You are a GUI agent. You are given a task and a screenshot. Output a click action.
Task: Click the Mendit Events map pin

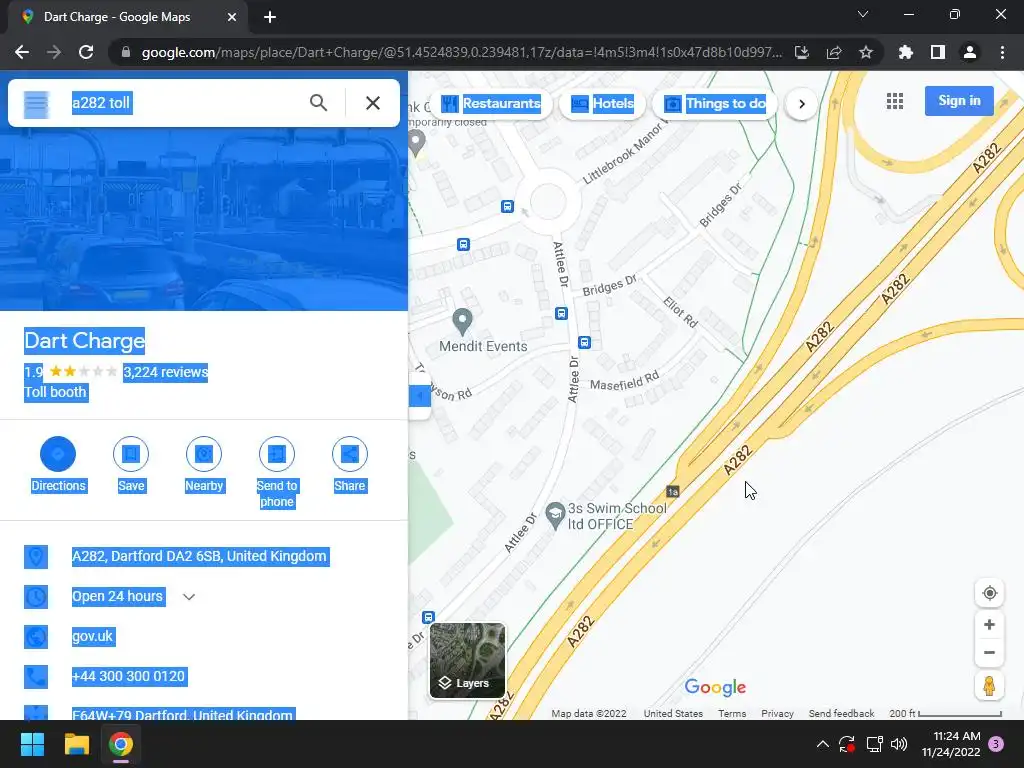(462, 321)
